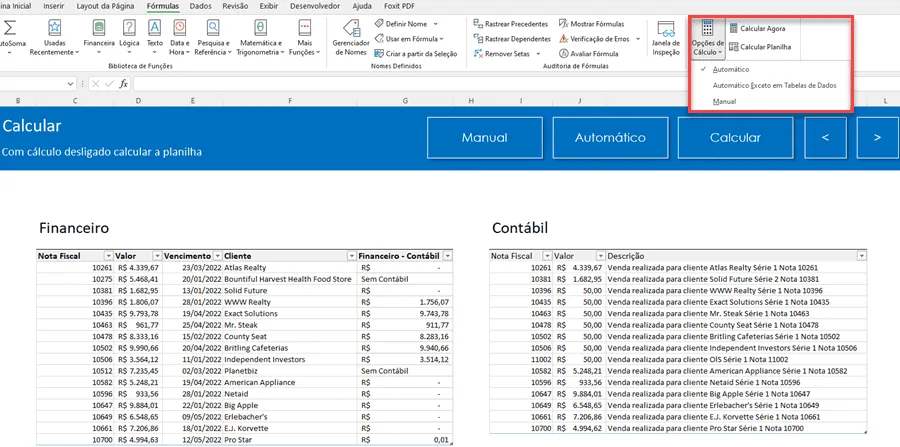Toggle Mostrar Fórmulas
Viewport: 900px width, 447px height.
[x=591, y=24]
